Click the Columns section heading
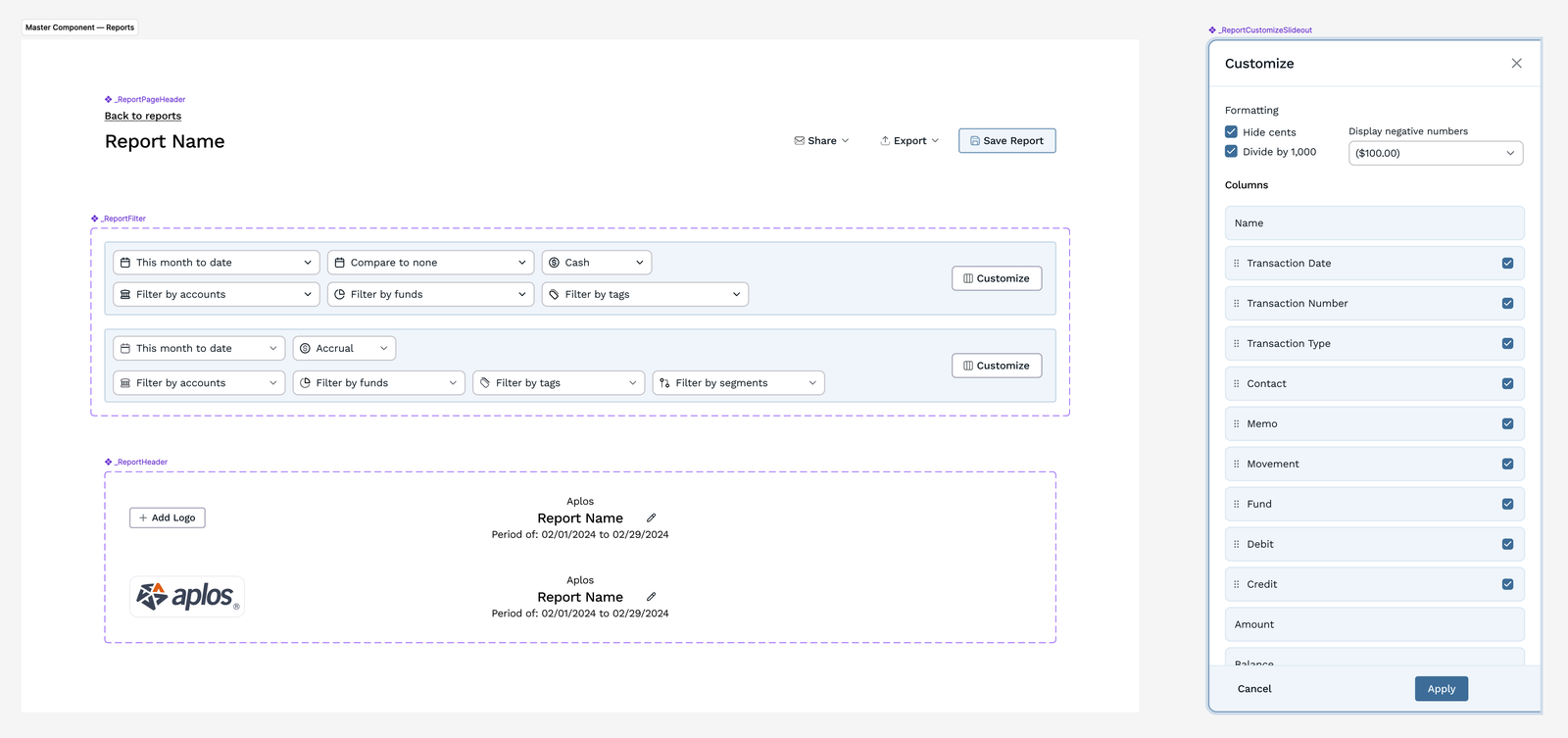Screen dimensions: 1568x738 tap(1247, 185)
